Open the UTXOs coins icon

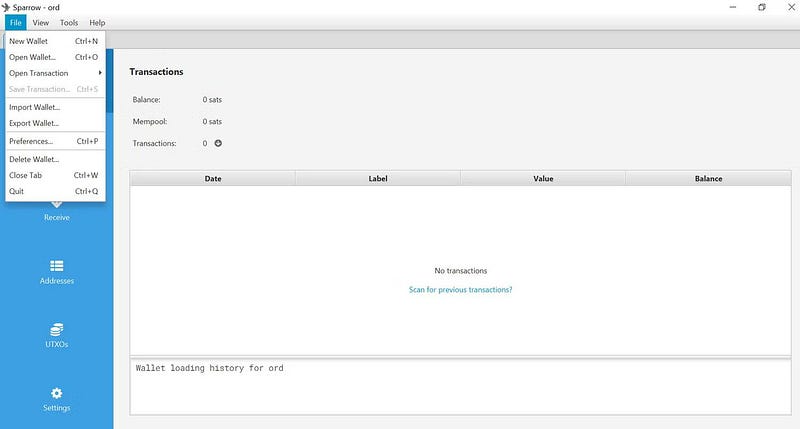[x=57, y=329]
